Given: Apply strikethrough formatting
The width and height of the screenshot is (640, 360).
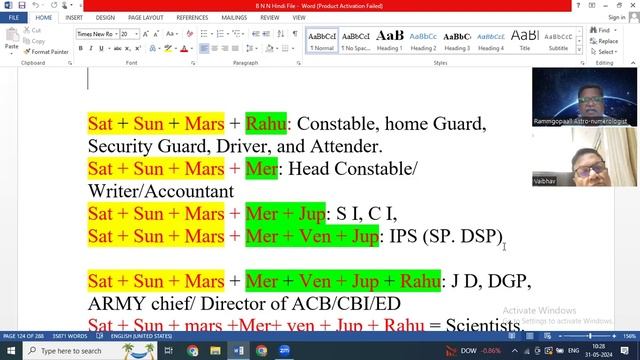Looking at the screenshot, I should (x=118, y=49).
